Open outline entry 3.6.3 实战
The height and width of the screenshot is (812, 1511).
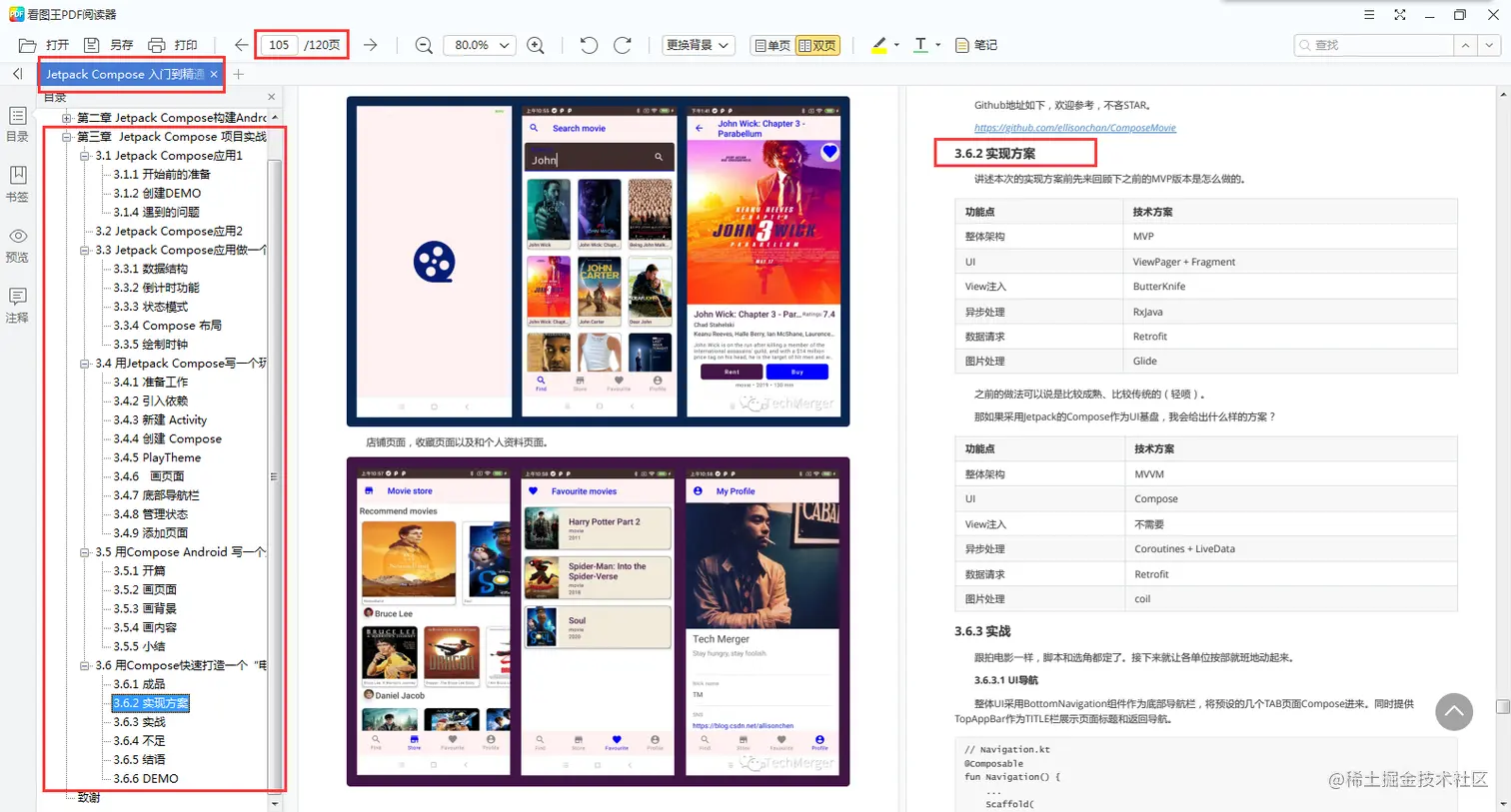pyautogui.click(x=139, y=722)
